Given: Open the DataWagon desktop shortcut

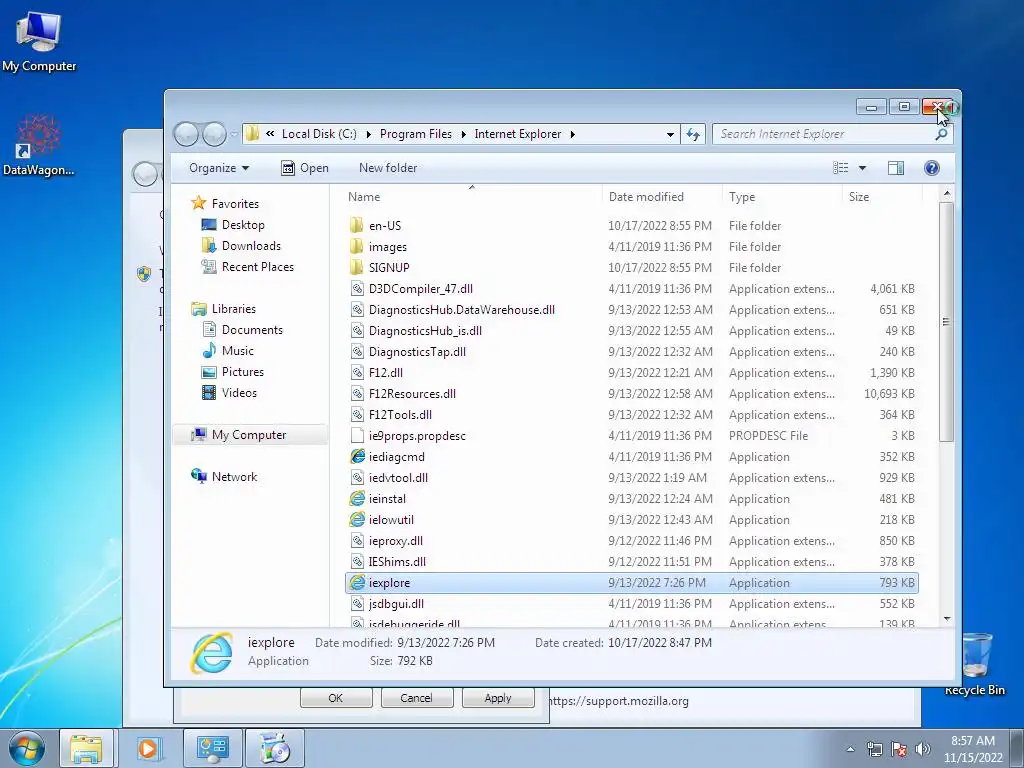Looking at the screenshot, I should tap(39, 145).
